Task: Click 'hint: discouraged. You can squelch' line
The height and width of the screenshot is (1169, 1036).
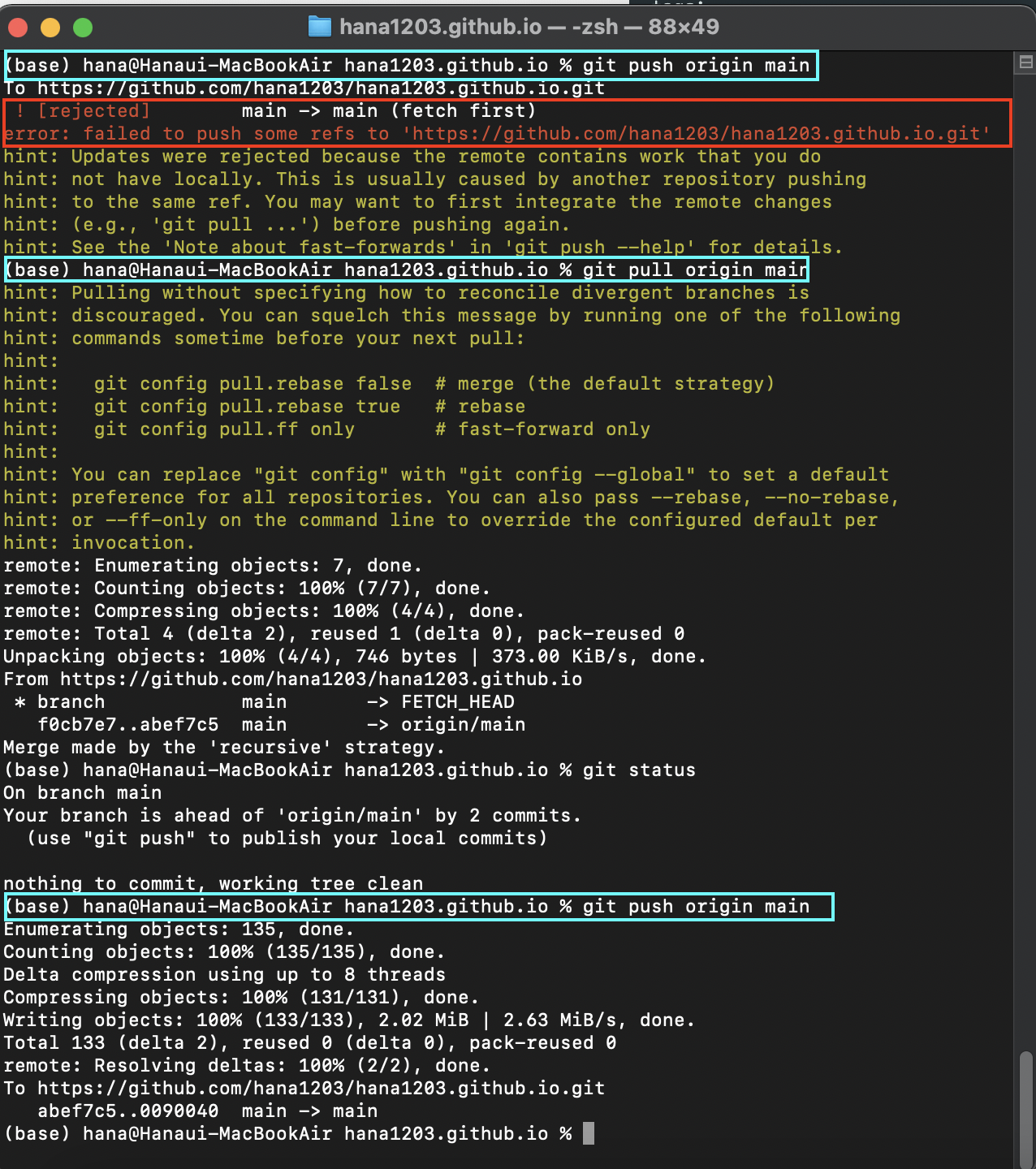Action: tap(452, 315)
